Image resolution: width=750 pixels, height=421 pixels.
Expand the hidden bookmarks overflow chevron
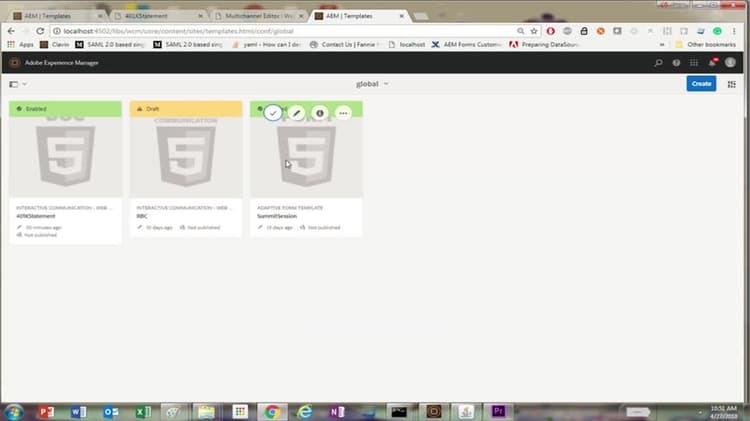click(662, 44)
